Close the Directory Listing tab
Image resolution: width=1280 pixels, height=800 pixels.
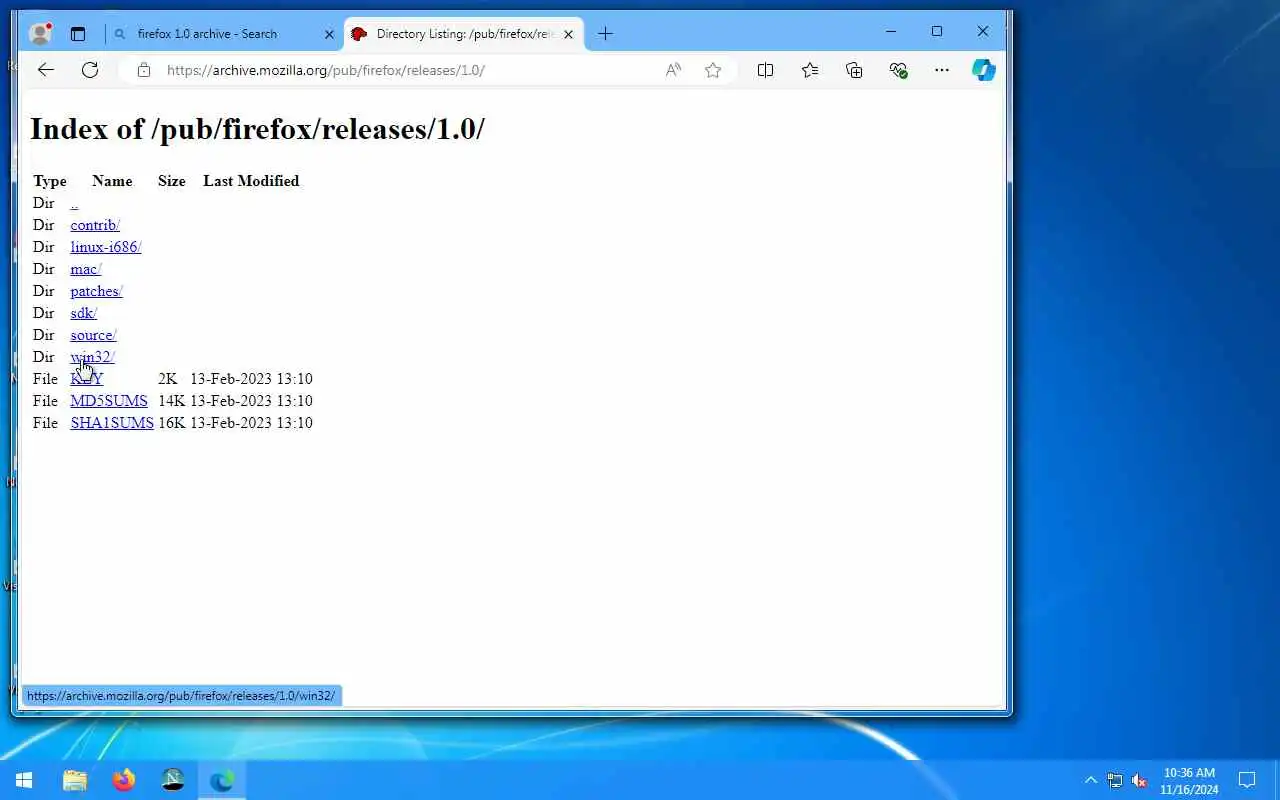[x=569, y=34]
